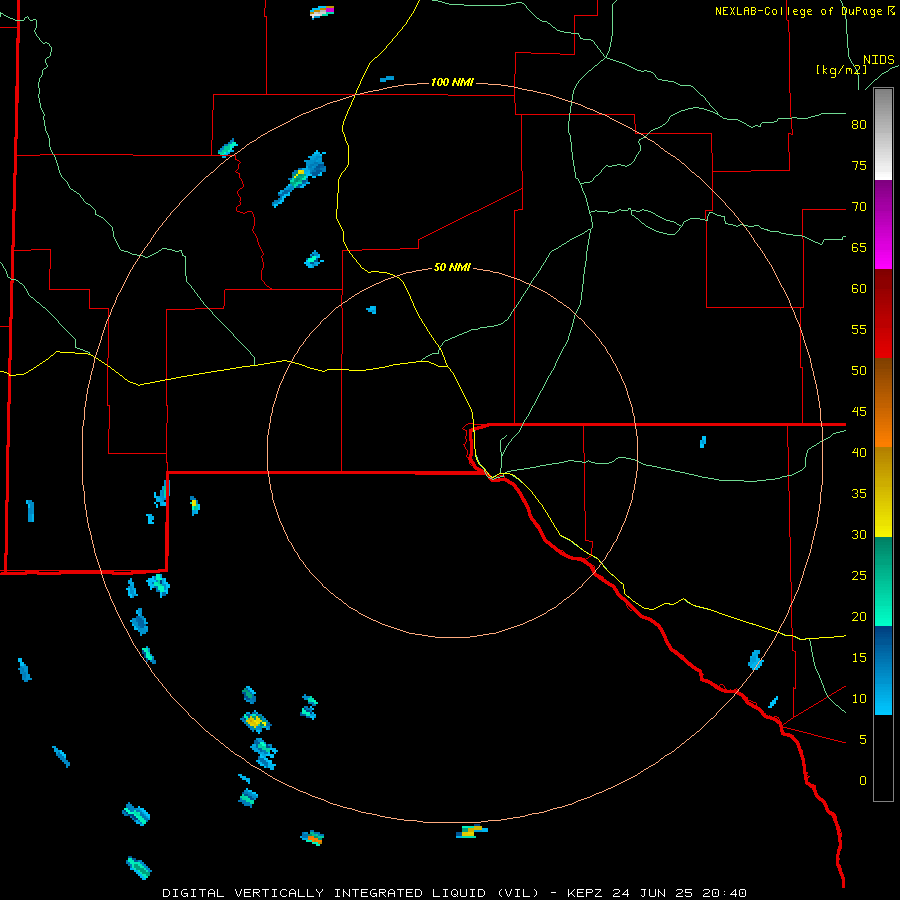
Task: Click the 80 value on the scale
Action: [859, 125]
